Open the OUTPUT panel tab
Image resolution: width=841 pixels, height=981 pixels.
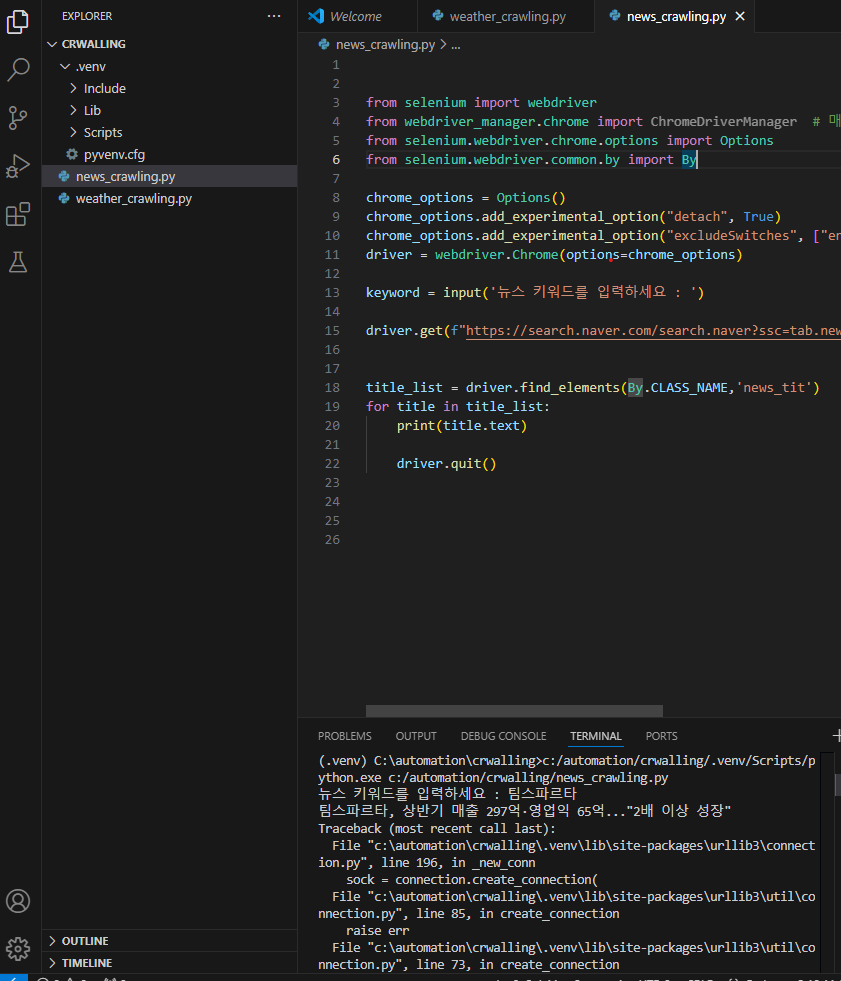pos(416,736)
